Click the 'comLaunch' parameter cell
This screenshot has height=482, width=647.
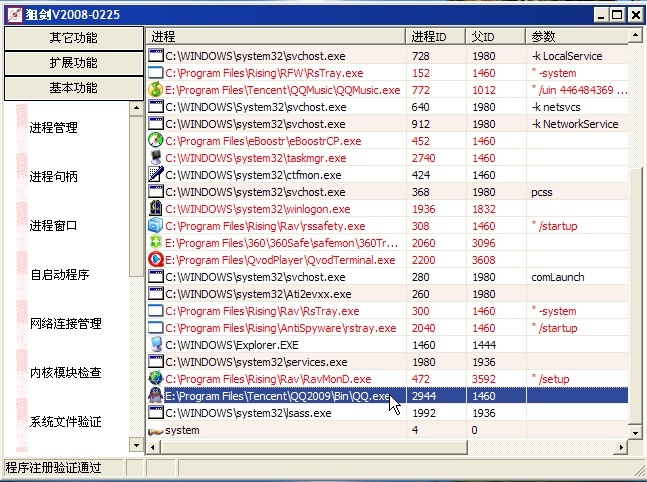pyautogui.click(x=558, y=277)
